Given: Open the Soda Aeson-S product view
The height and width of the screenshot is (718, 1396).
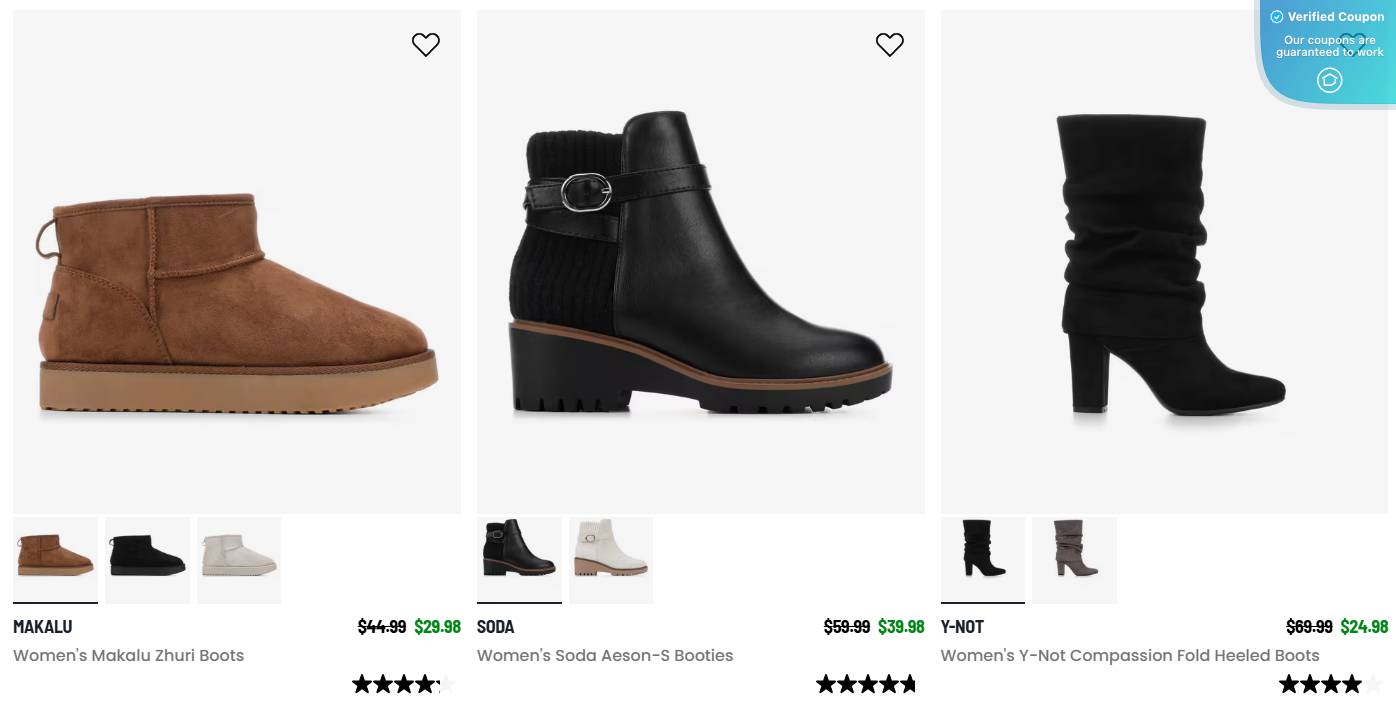Looking at the screenshot, I should click(x=700, y=262).
